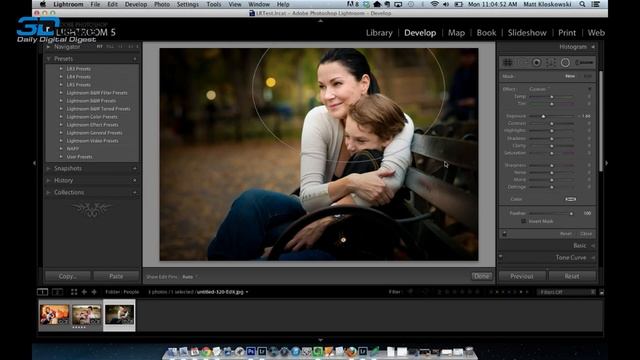
Task: Enable the Invert Mask checkbox
Action: point(524,221)
